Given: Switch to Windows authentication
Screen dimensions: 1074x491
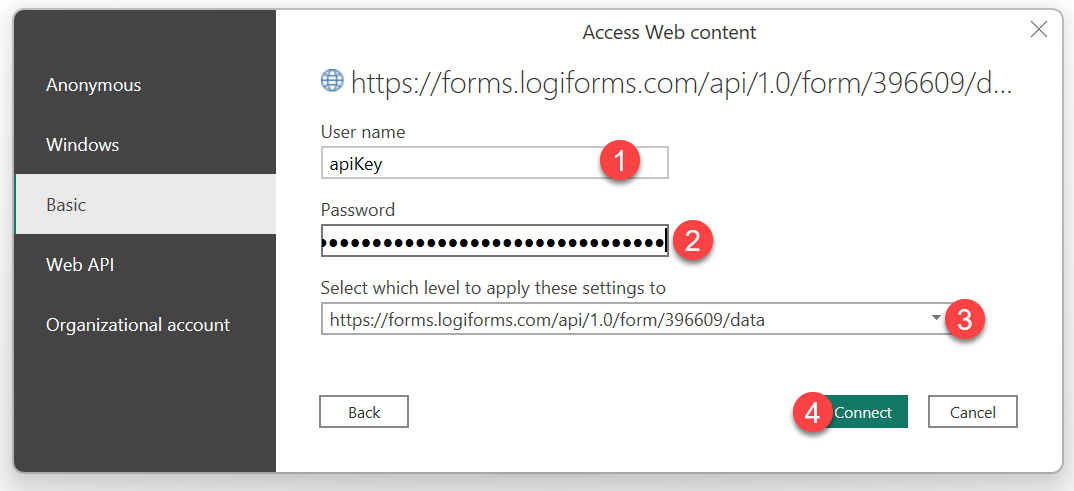Looking at the screenshot, I should coord(82,145).
